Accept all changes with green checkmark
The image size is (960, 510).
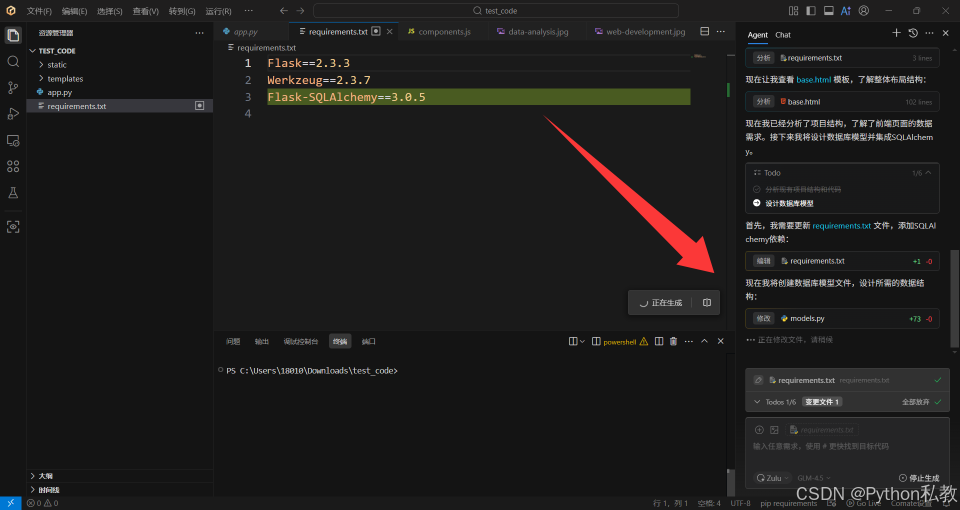938,401
